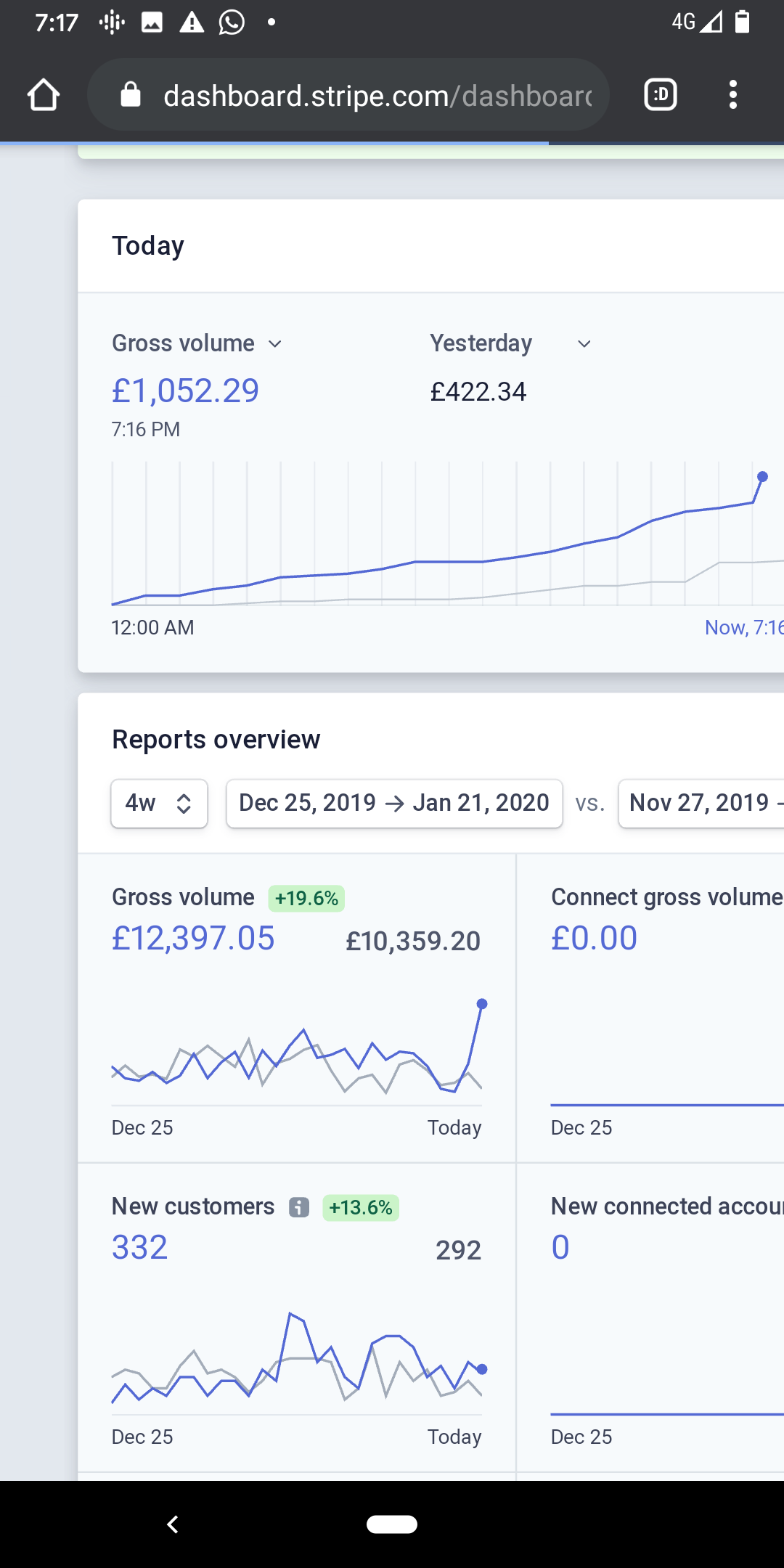Click the 332 new customers figure
The width and height of the screenshot is (784, 1568).
140,1248
